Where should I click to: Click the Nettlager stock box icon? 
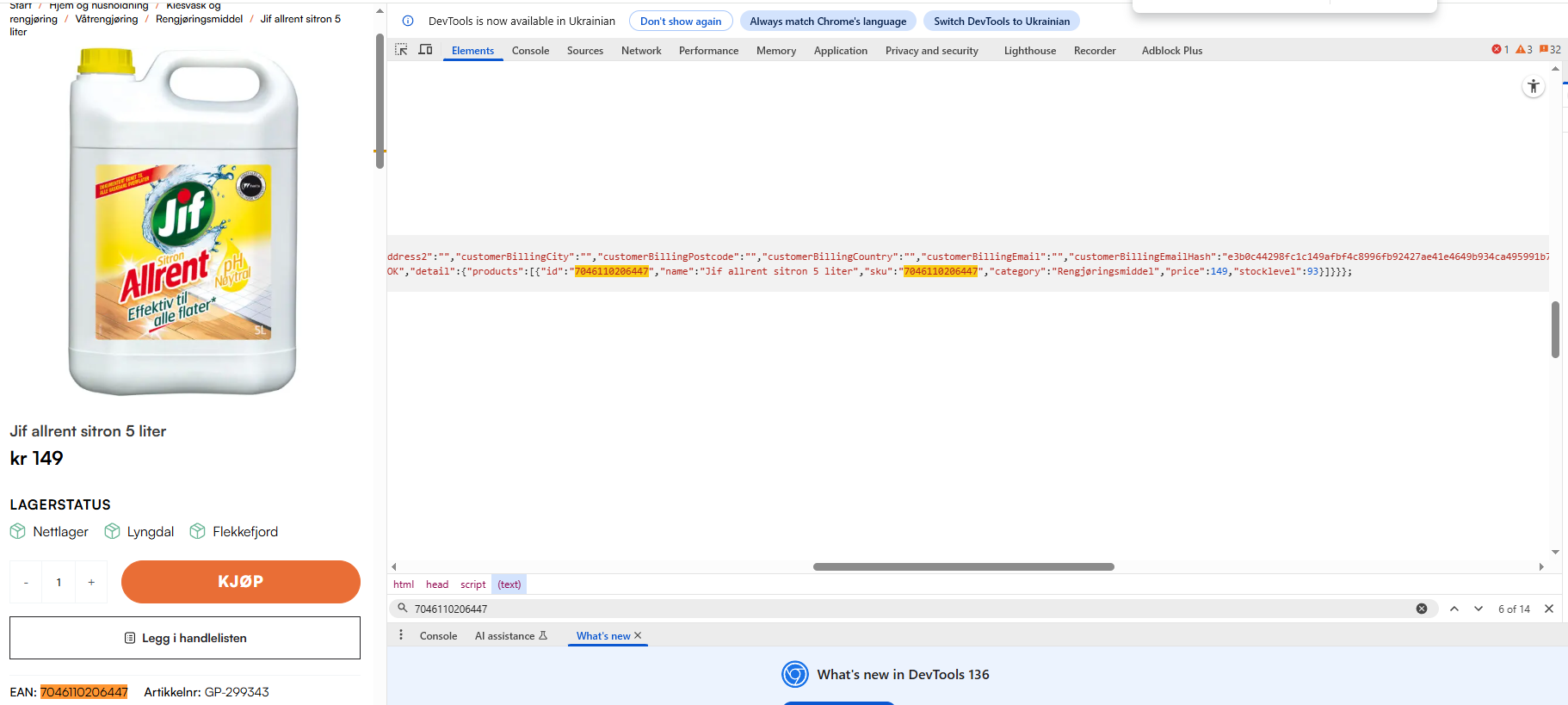(18, 531)
